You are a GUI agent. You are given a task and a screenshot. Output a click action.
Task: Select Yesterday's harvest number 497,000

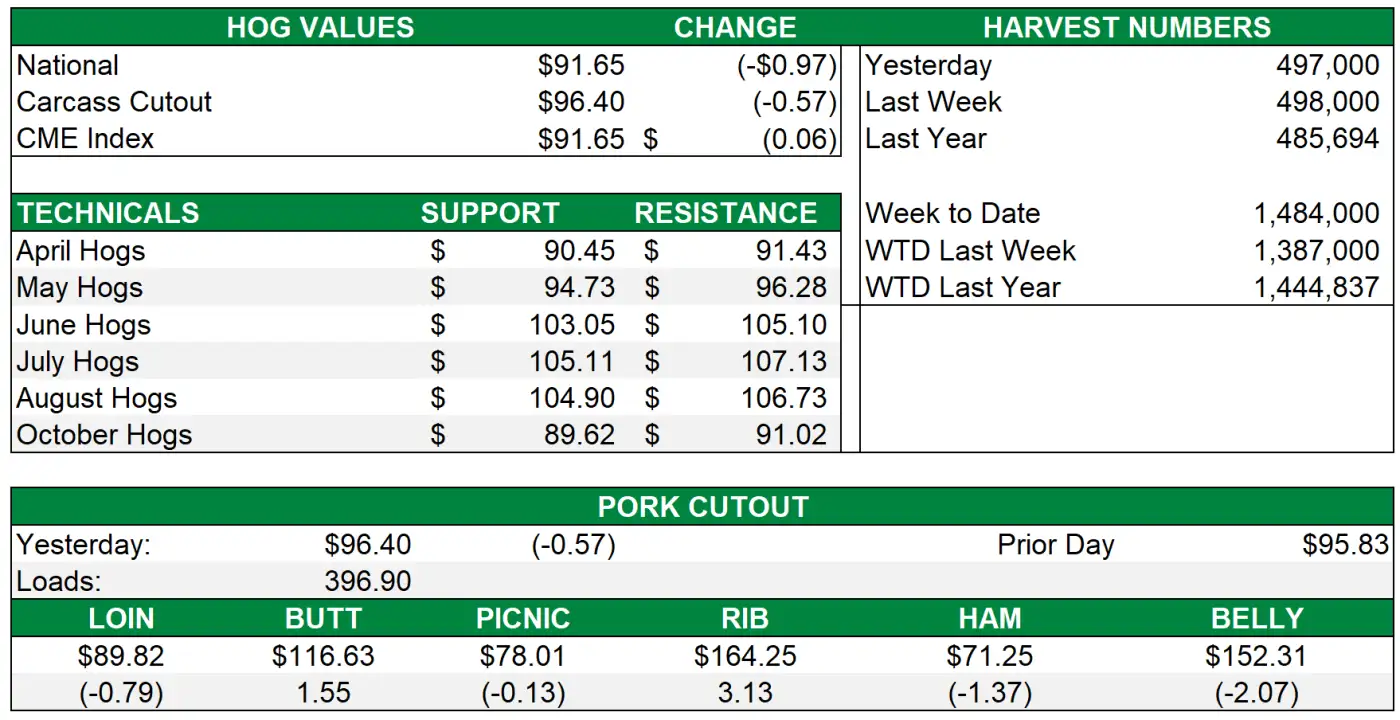[1327, 66]
